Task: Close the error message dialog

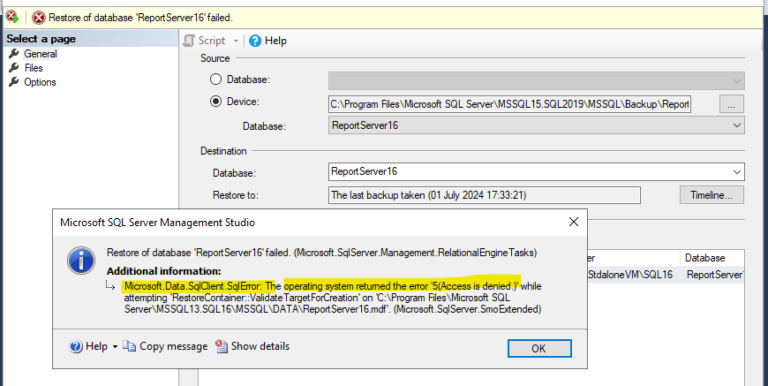Action: pos(574,222)
